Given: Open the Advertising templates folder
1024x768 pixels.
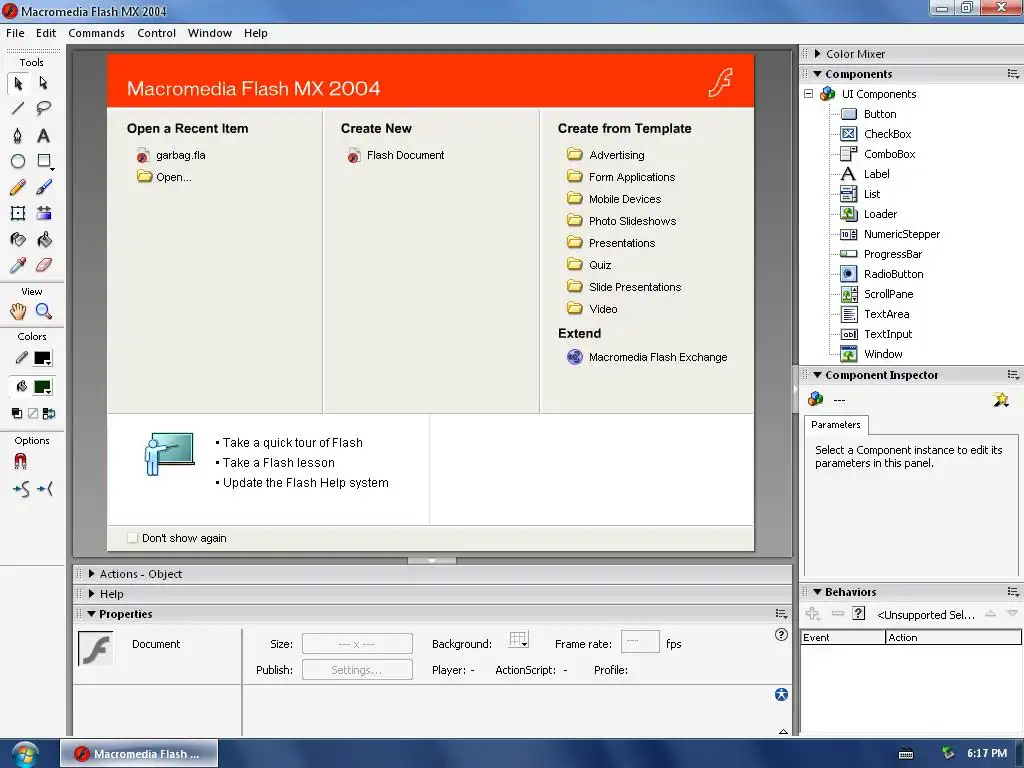Looking at the screenshot, I should click(605, 155).
